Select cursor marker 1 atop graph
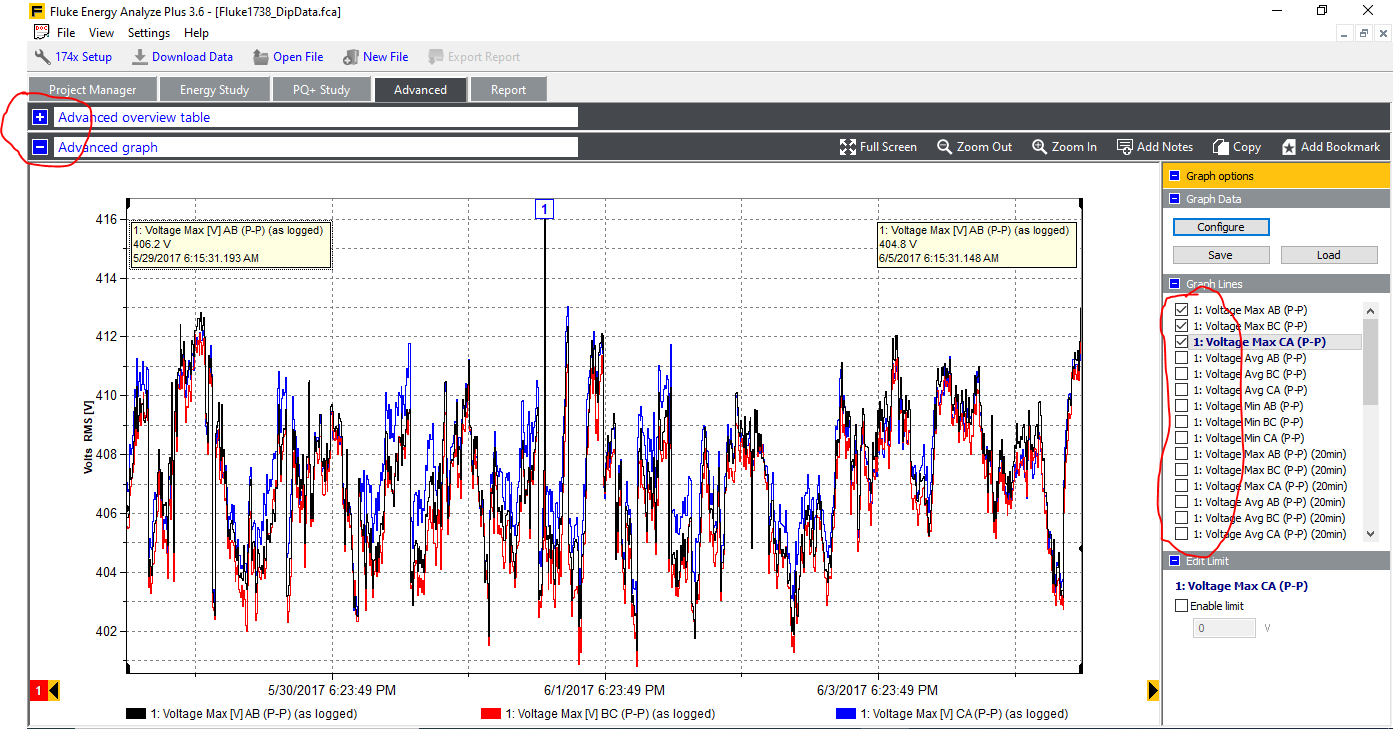The height and width of the screenshot is (729, 1393). (x=544, y=209)
